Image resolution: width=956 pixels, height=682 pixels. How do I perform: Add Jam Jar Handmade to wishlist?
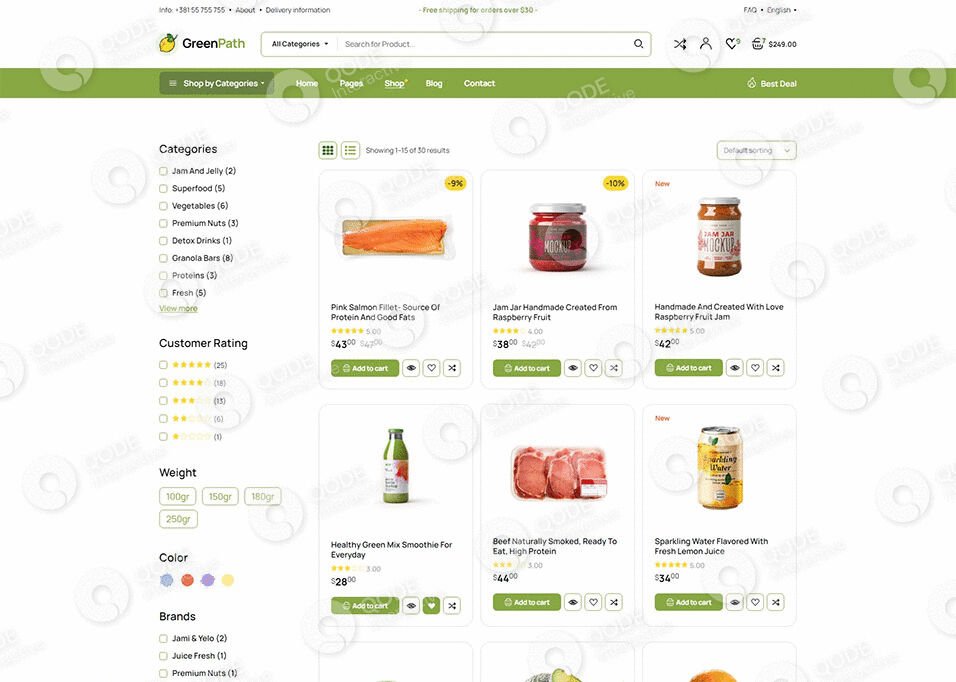point(593,368)
